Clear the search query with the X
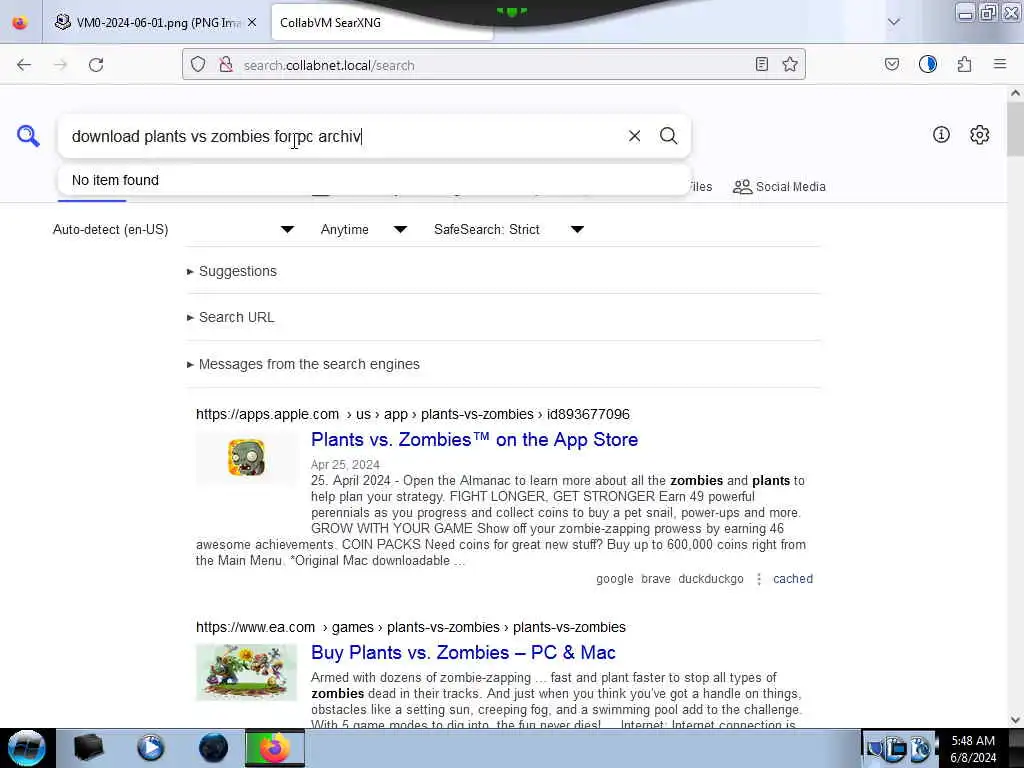This screenshot has width=1024, height=768. coord(634,136)
